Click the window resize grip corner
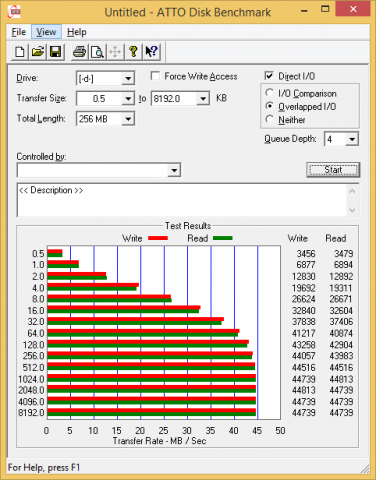Screen dimensions: 376x480 tap(365, 469)
